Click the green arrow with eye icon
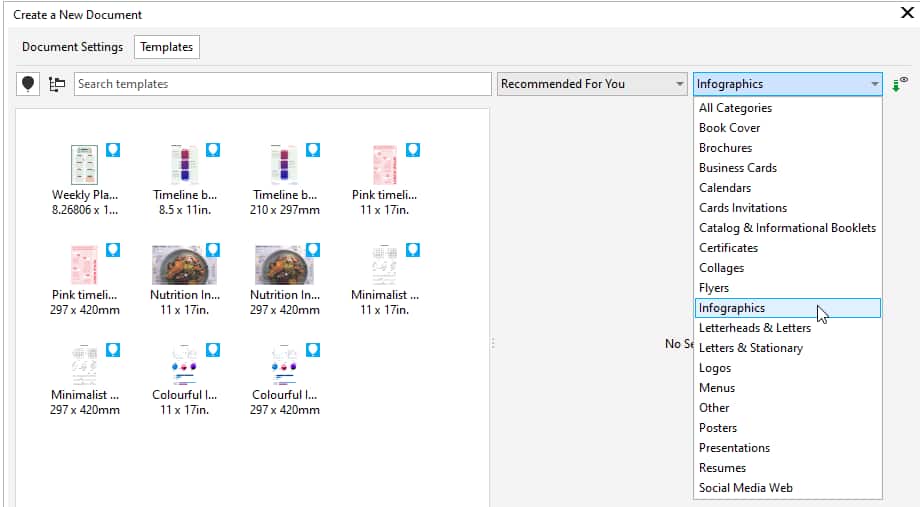 [899, 84]
